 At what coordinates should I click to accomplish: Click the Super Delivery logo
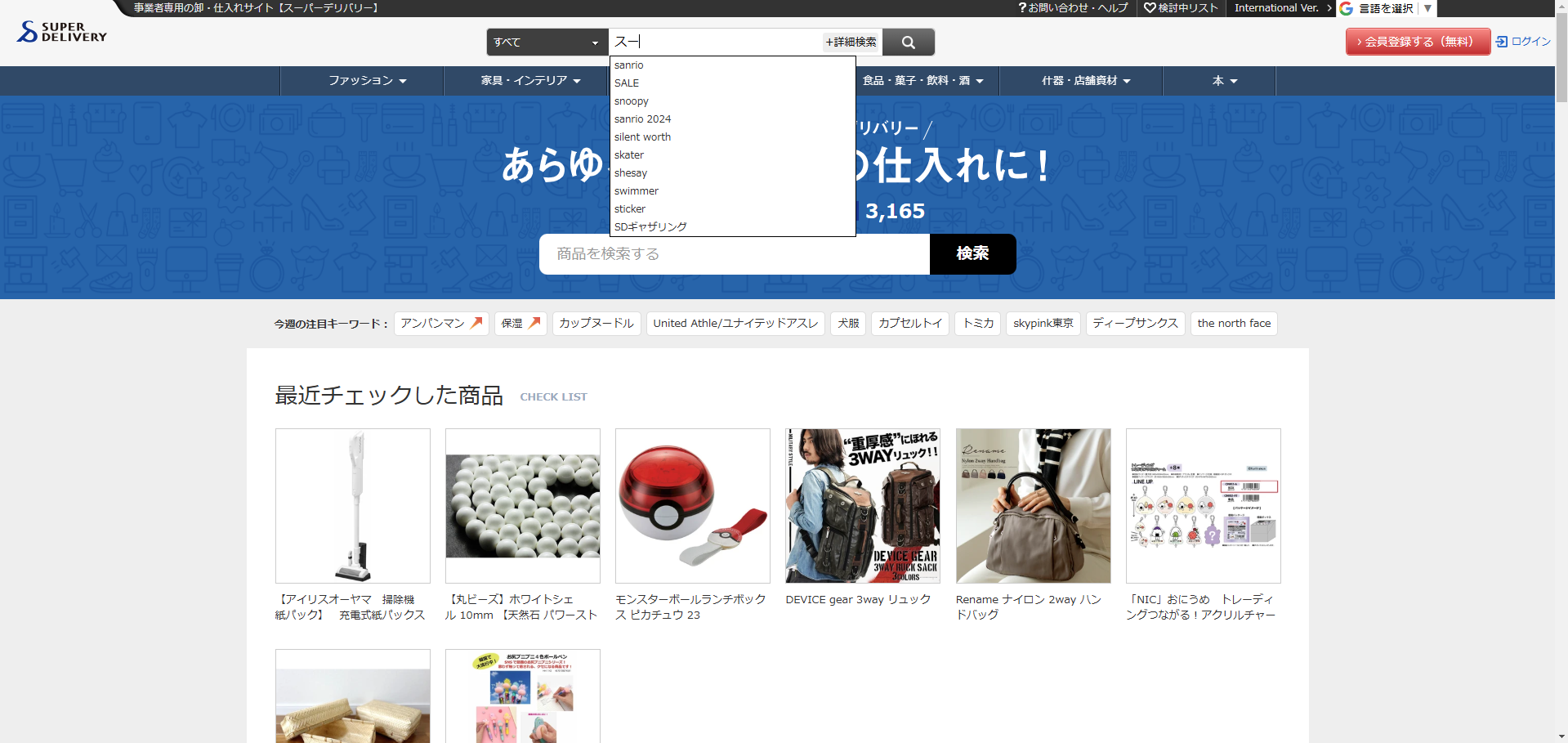pyautogui.click(x=62, y=32)
